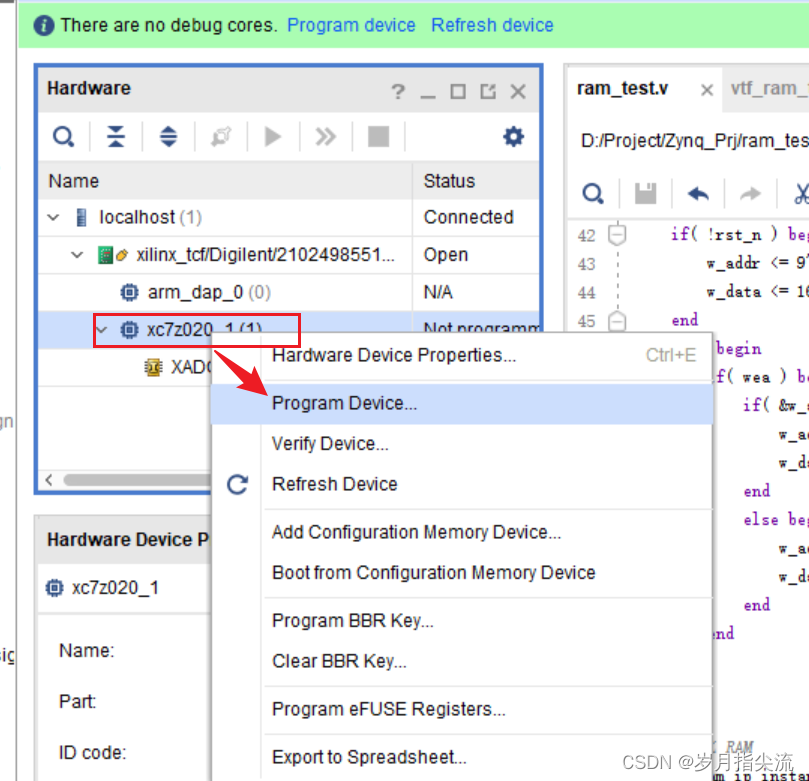Viewport: 809px width, 781px height.
Task: Click the undo arrow in editor toolbar
Action: pos(698,194)
